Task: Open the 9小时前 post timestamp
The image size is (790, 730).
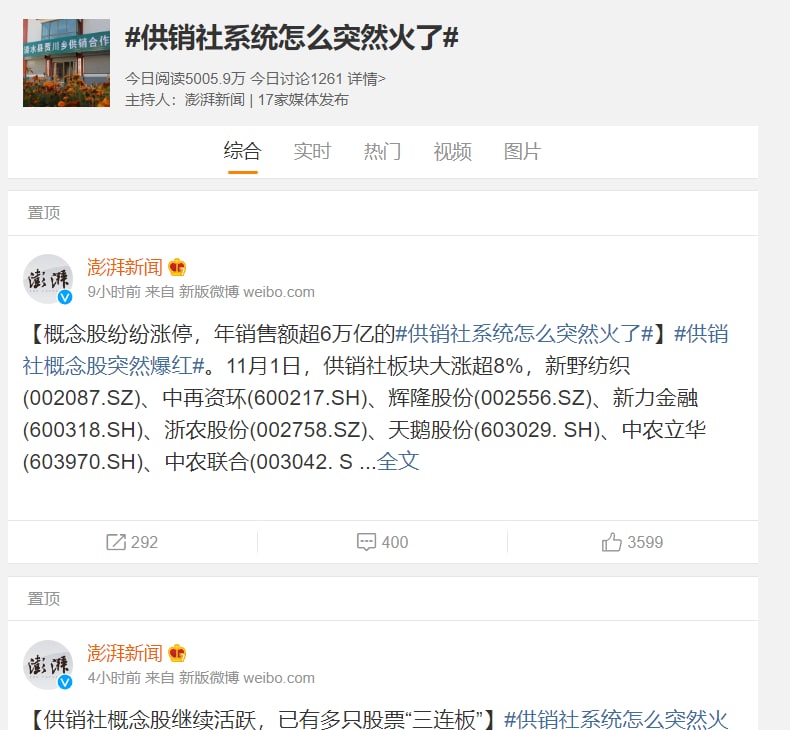Action: [x=114, y=292]
